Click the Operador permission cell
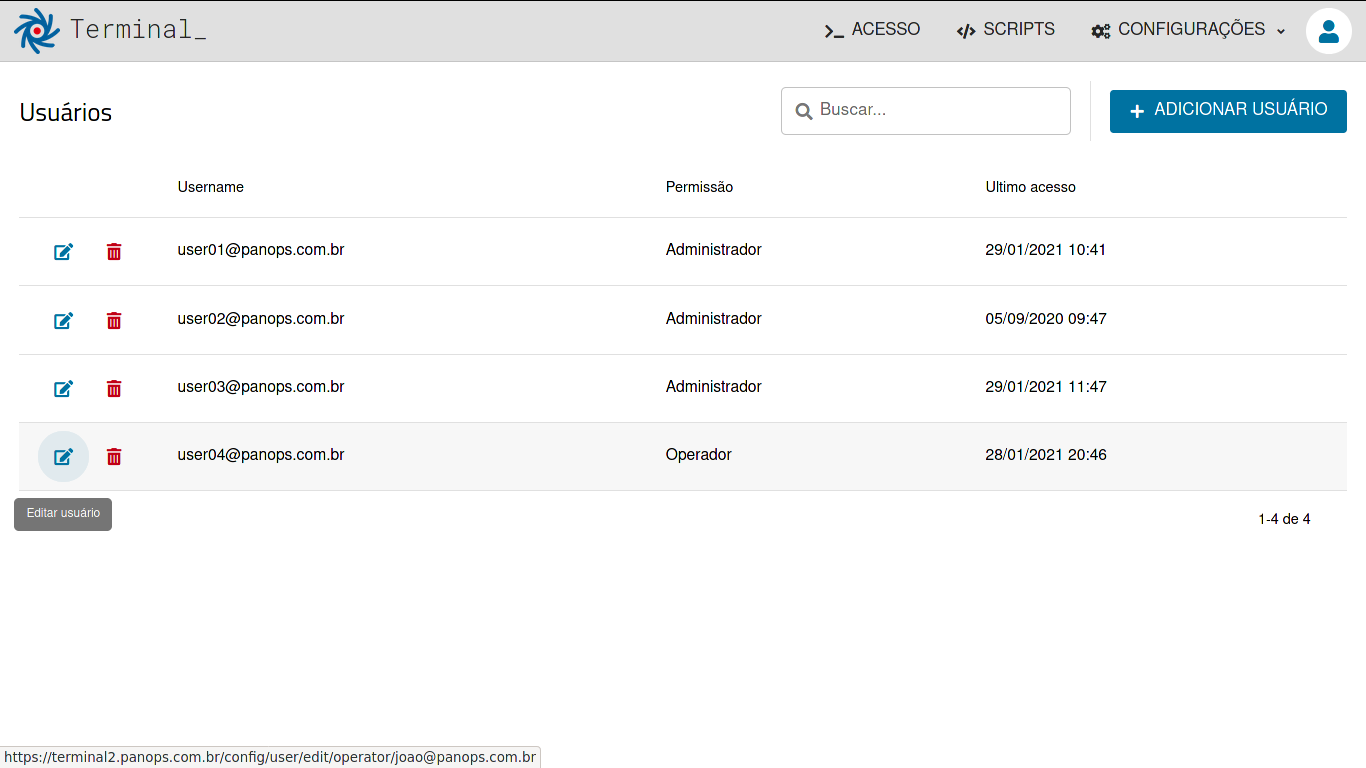The image size is (1366, 768). tap(699, 455)
